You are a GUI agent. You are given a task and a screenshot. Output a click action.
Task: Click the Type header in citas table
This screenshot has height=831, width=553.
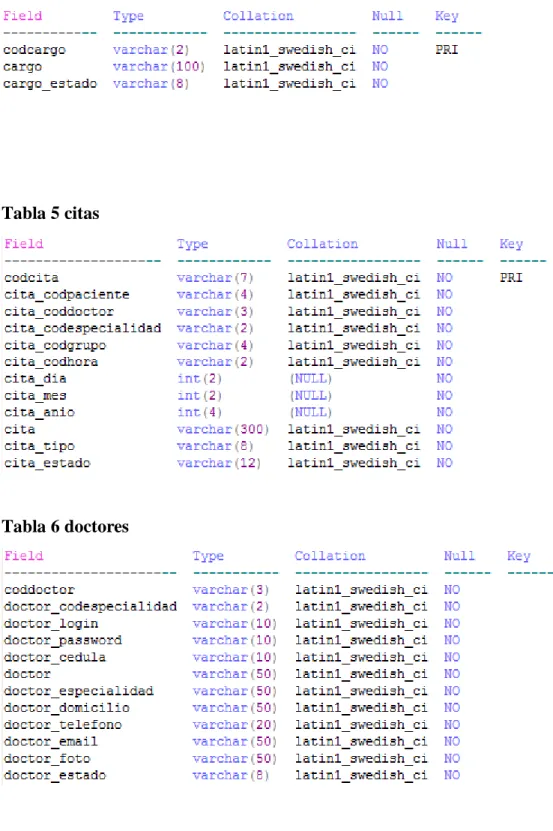pos(192,244)
